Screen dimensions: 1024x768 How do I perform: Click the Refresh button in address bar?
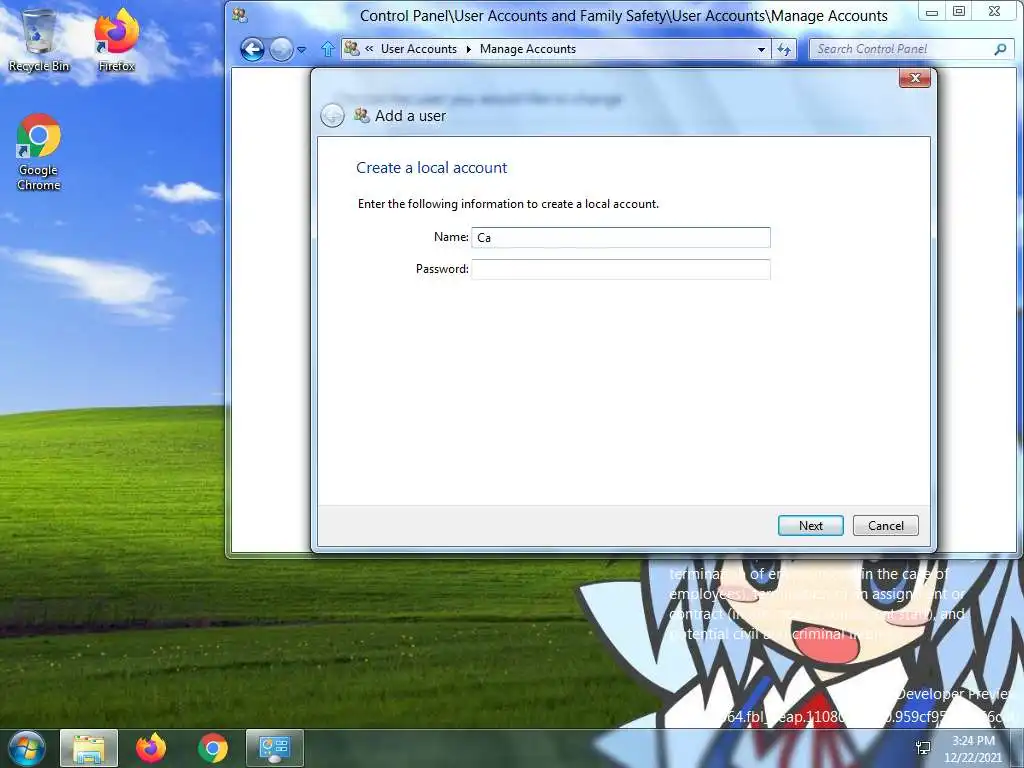click(784, 50)
